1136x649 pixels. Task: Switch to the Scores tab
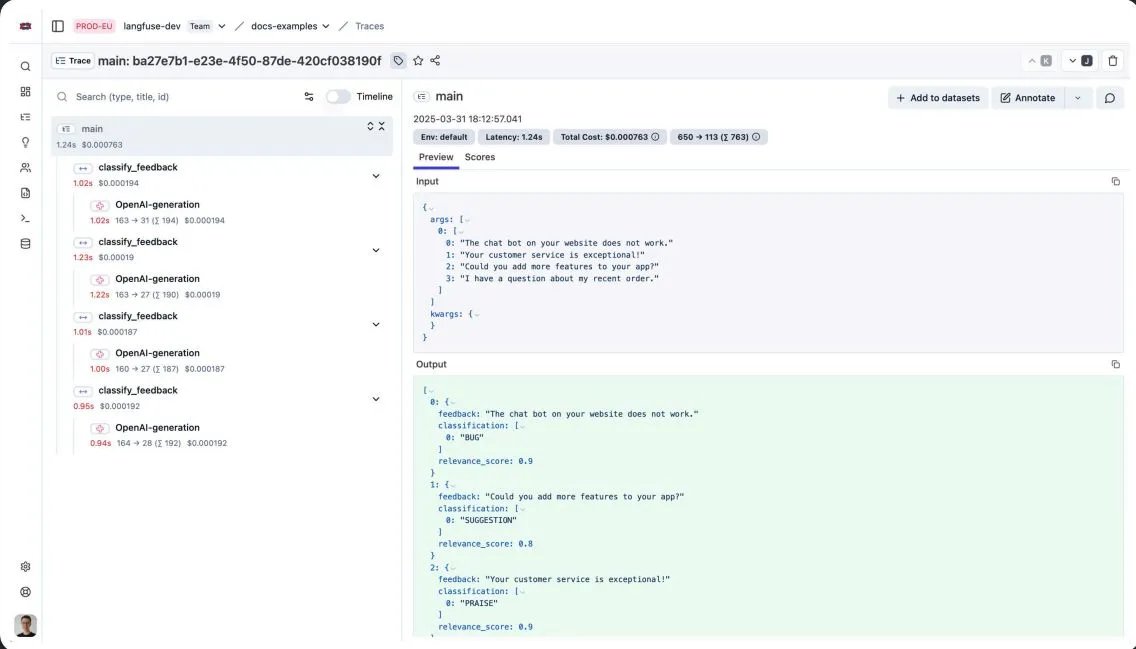pyautogui.click(x=480, y=157)
